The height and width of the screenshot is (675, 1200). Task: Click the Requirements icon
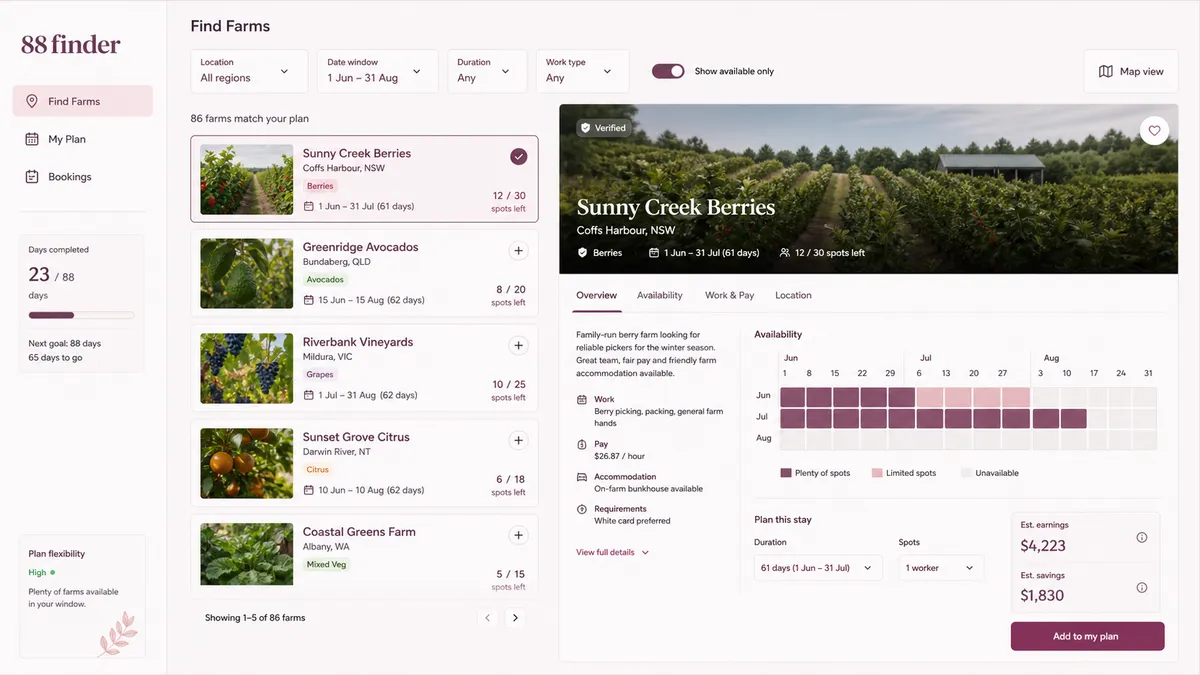(x=582, y=509)
